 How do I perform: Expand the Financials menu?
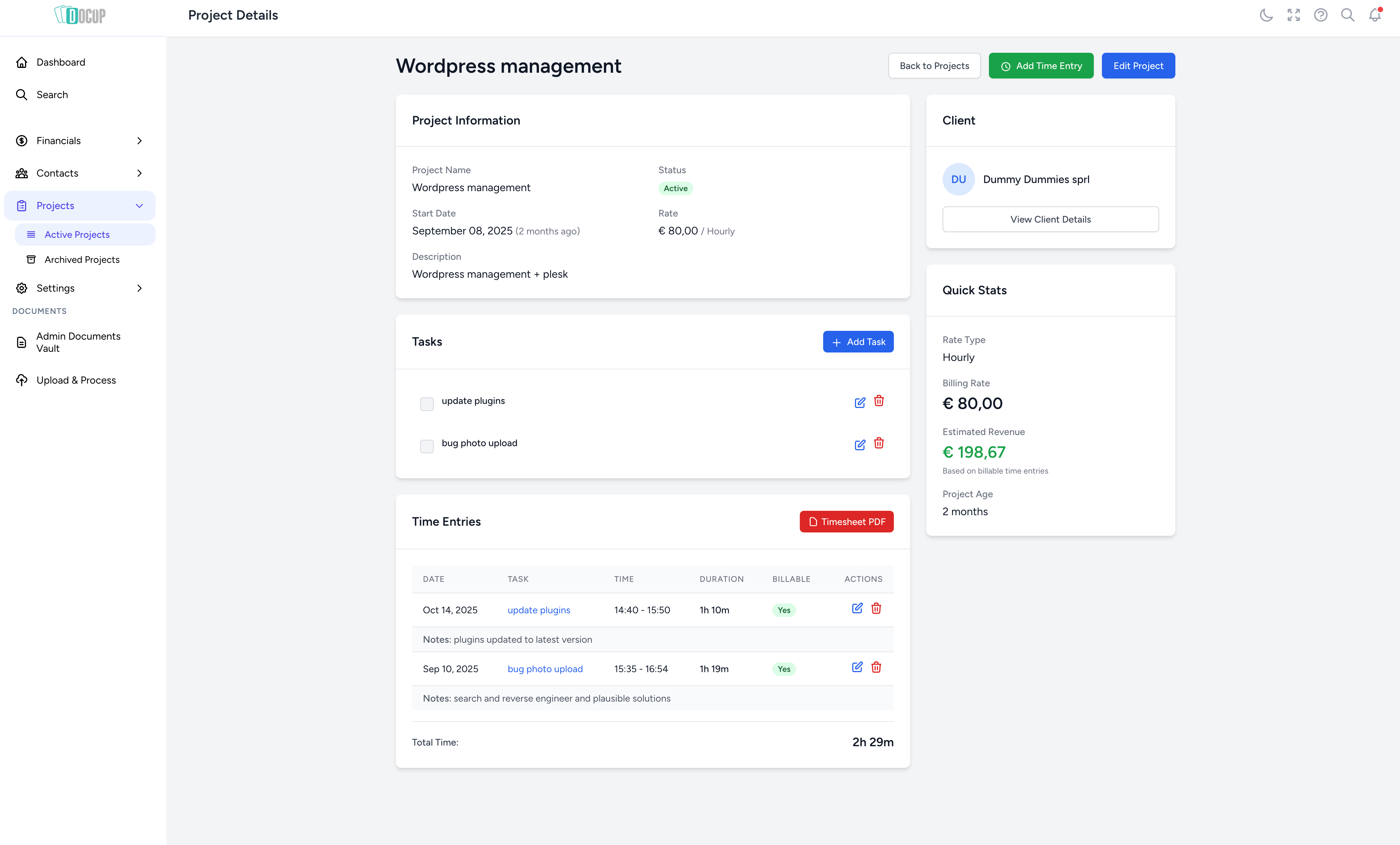pyautogui.click(x=139, y=140)
